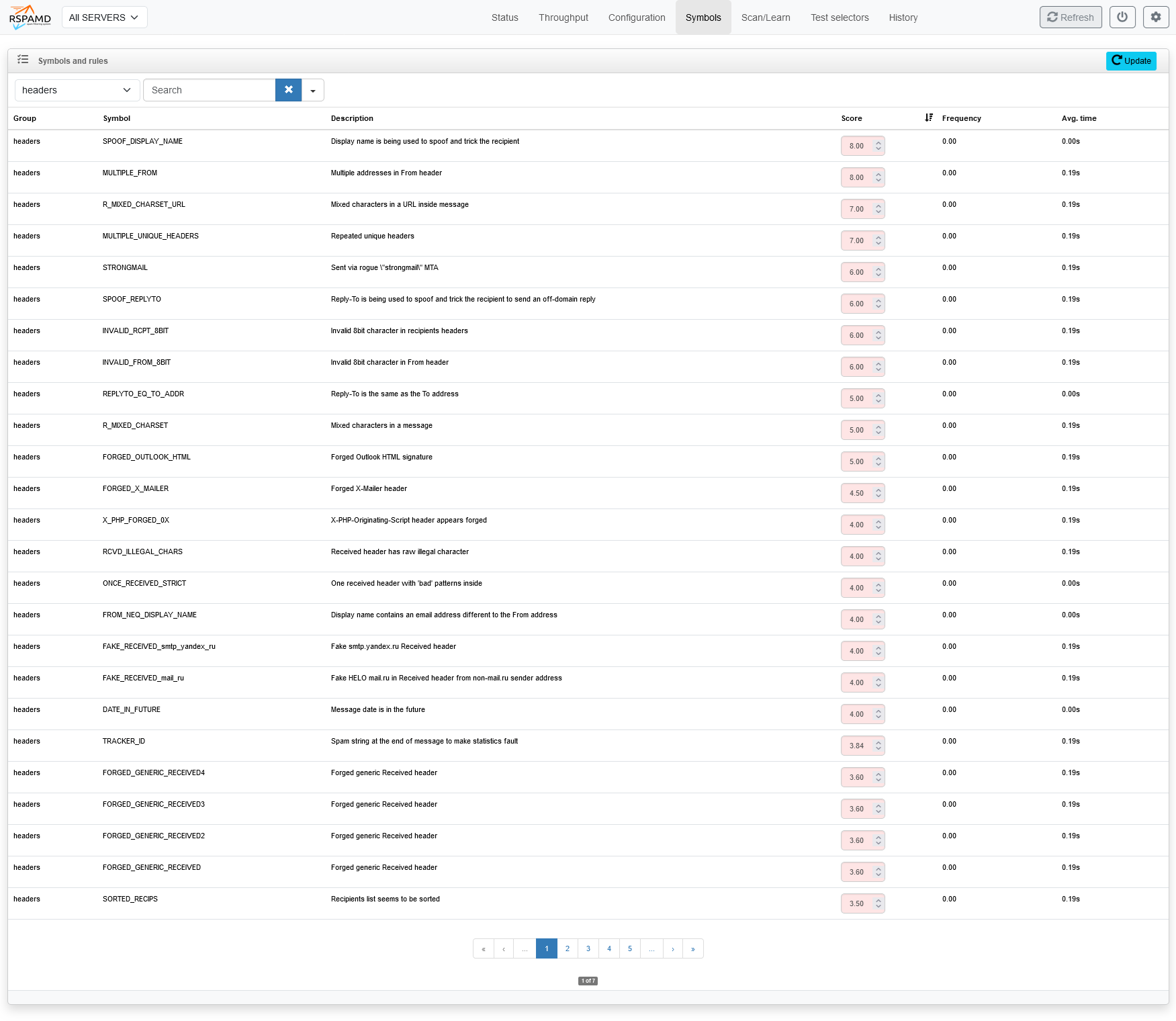1176x1021 pixels.
Task: Click SPOOF_REPLYTO score field
Action: [862, 304]
